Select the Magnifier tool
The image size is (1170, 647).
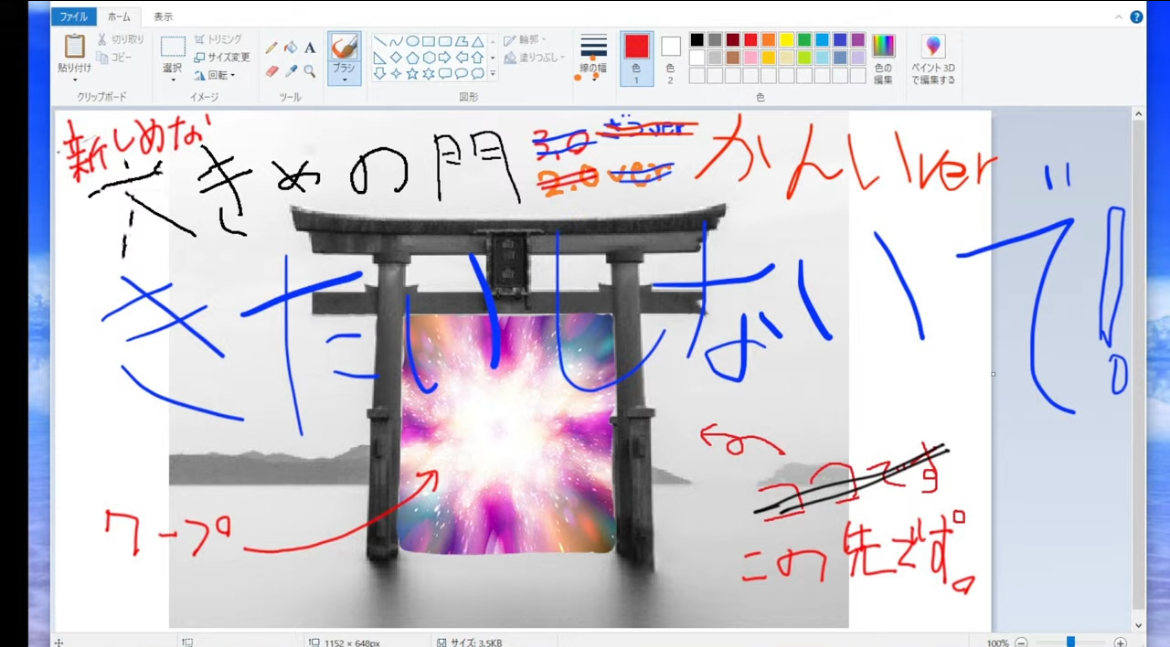click(x=310, y=71)
